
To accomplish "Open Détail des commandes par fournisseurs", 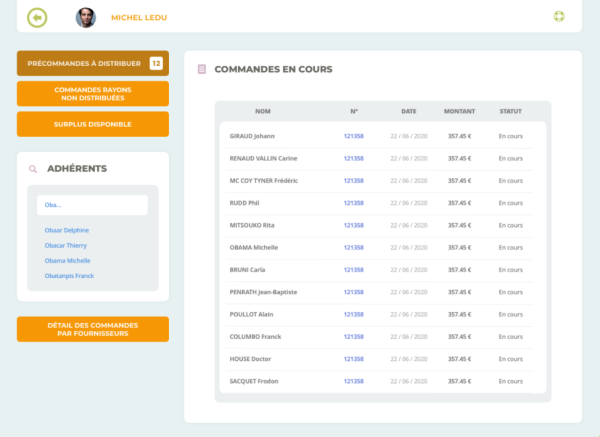I will pyautogui.click(x=93, y=329).
